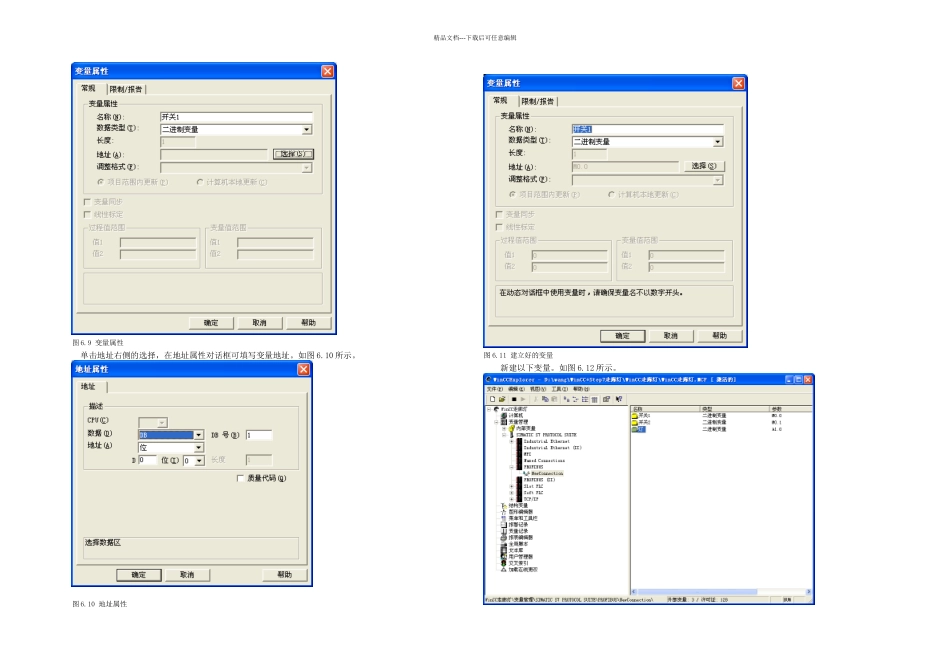Click the right scroll arrow of tag list
This screenshot has width=950, height=672.
[x=809, y=591]
